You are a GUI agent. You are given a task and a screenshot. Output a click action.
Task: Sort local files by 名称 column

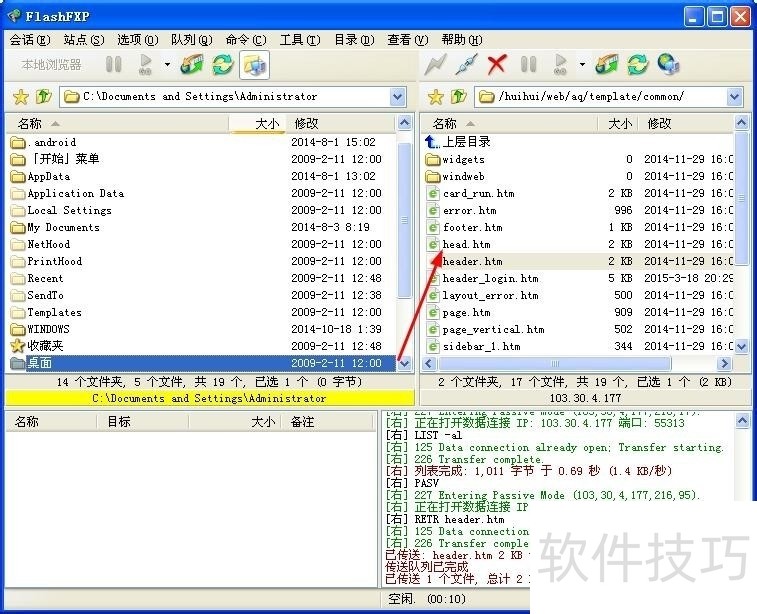tap(117, 124)
